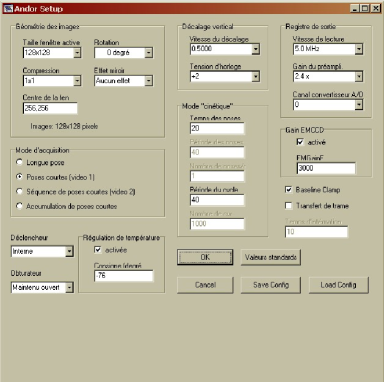
Task: Uncheck the Baseline Clamp checkbox
Action: click(x=288, y=190)
